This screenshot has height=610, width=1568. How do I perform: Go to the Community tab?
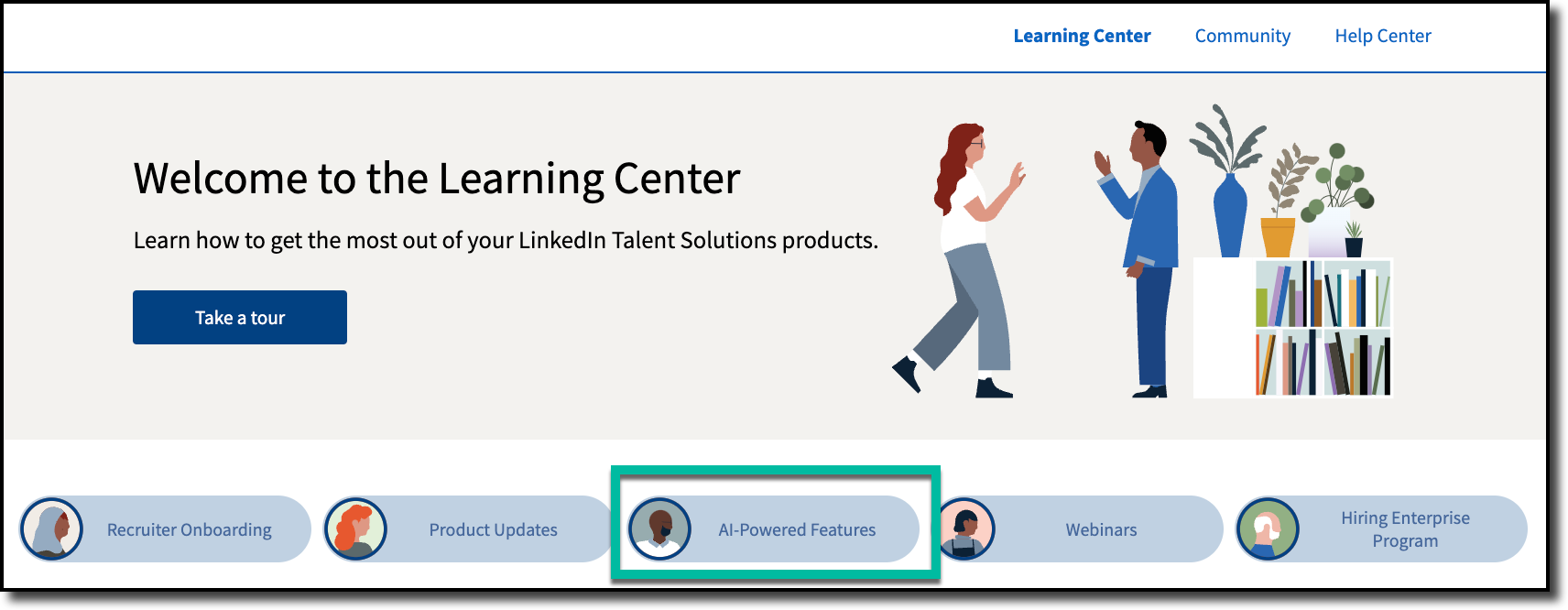1242,36
